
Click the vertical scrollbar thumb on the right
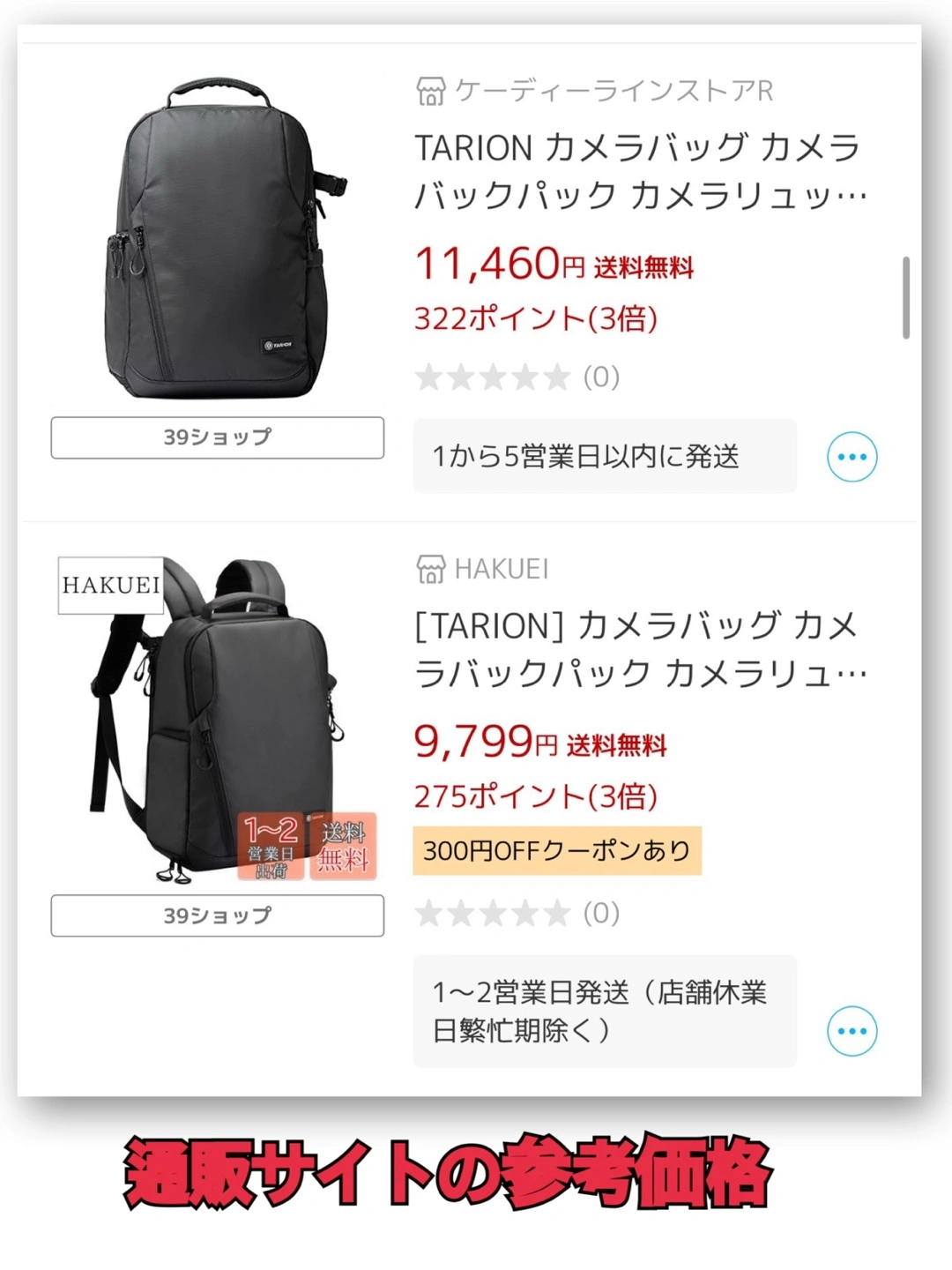click(x=906, y=298)
